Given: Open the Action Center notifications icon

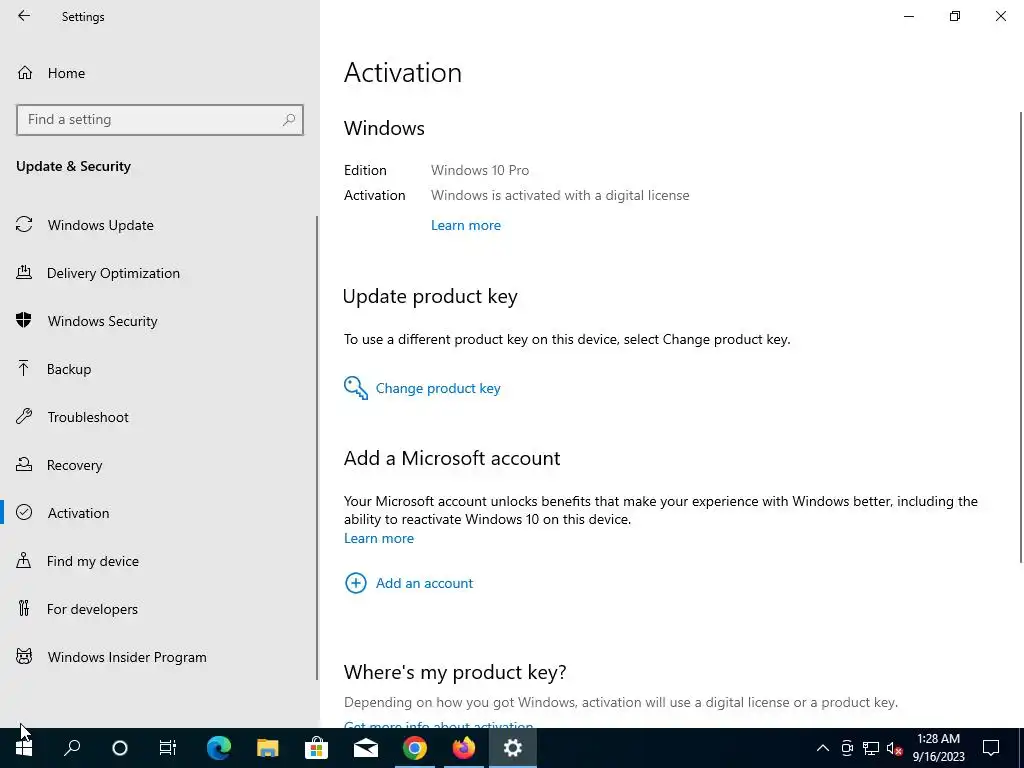Looking at the screenshot, I should 991,748.
